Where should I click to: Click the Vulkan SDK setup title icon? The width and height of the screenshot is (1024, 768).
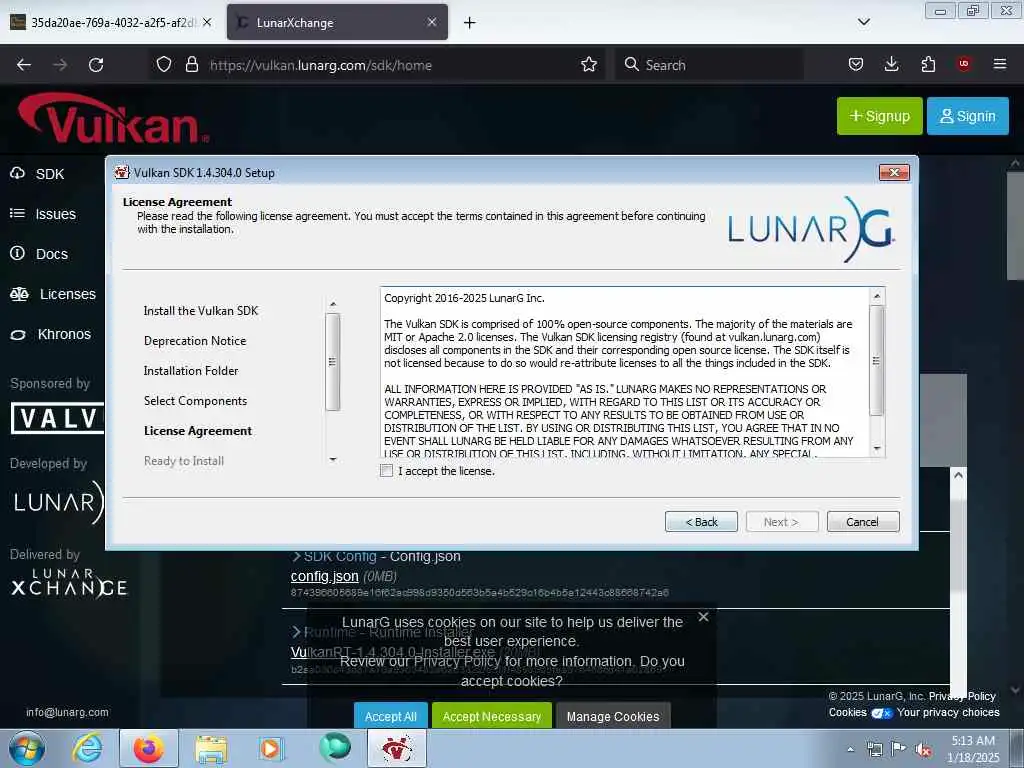121,172
